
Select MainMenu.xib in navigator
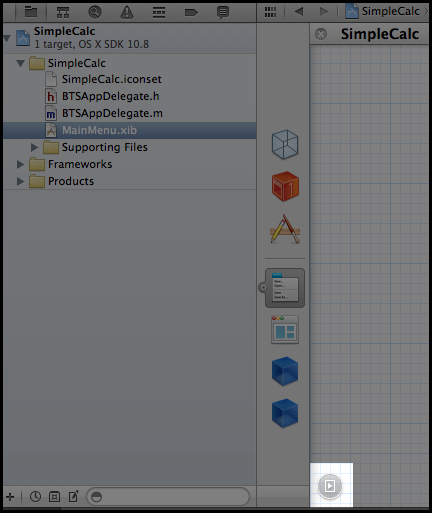pos(130,130)
